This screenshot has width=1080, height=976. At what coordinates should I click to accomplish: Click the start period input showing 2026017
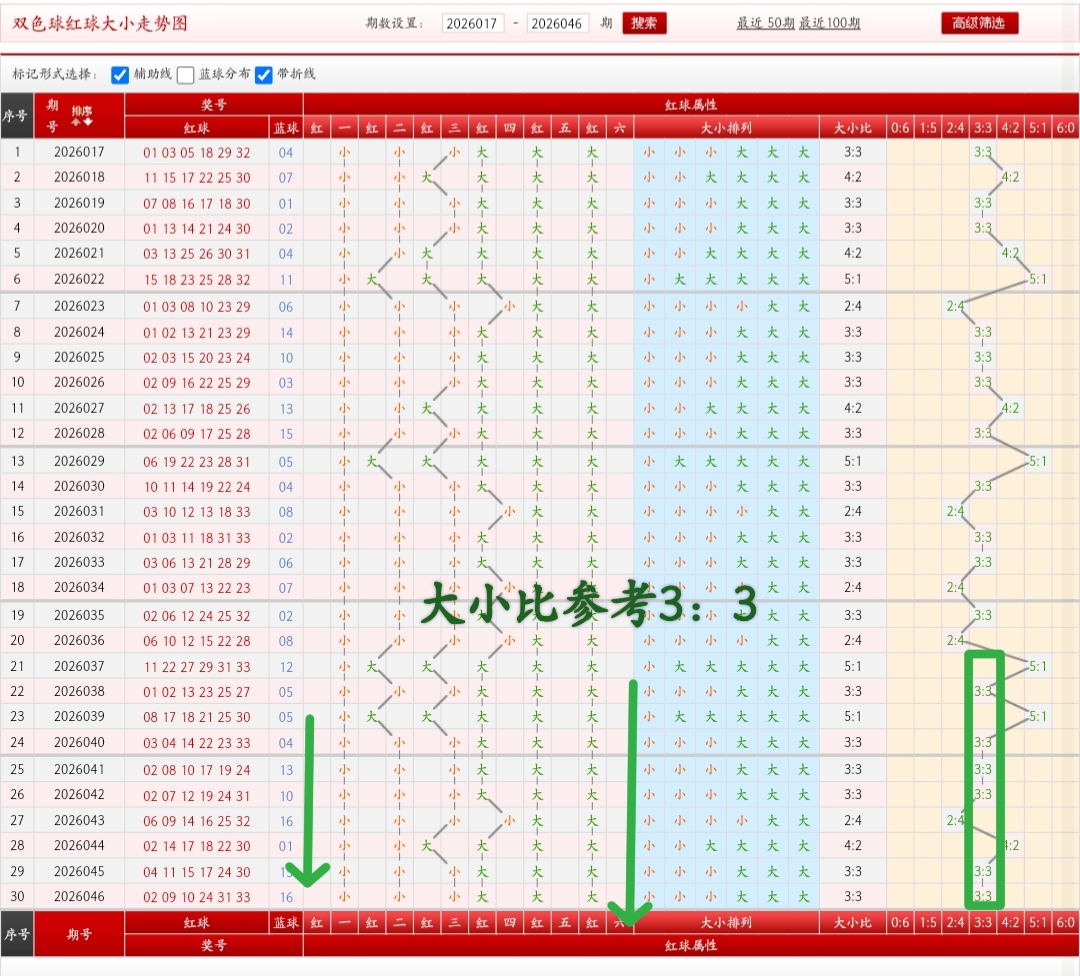pos(471,23)
